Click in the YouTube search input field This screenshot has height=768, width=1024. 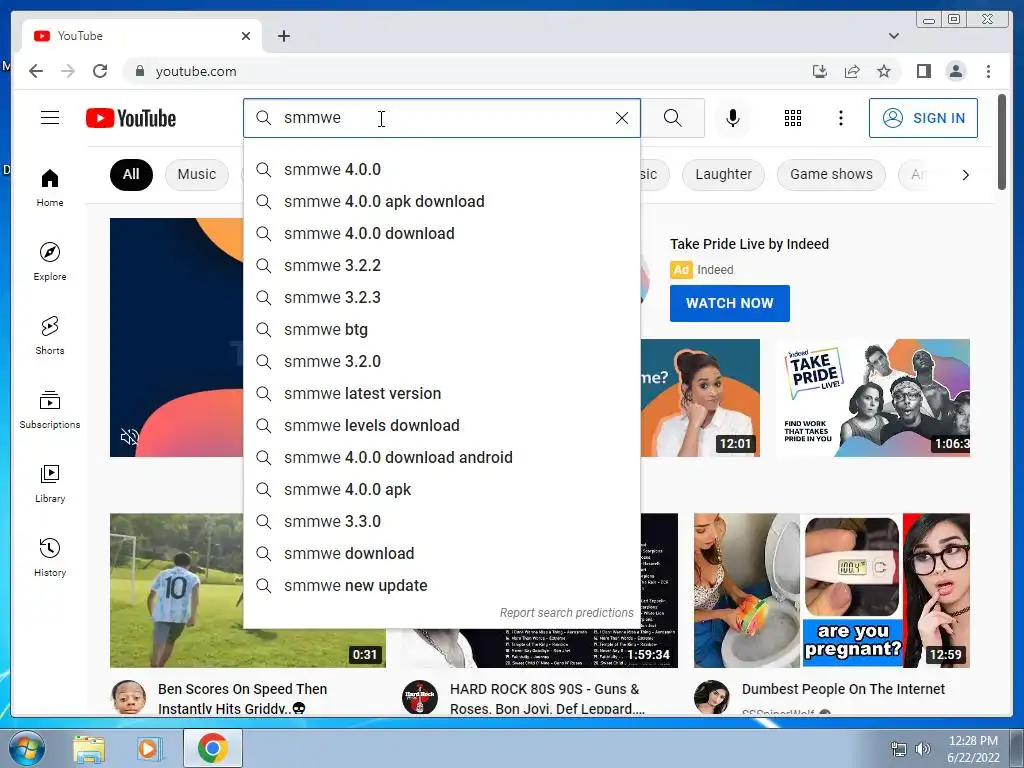(444, 118)
